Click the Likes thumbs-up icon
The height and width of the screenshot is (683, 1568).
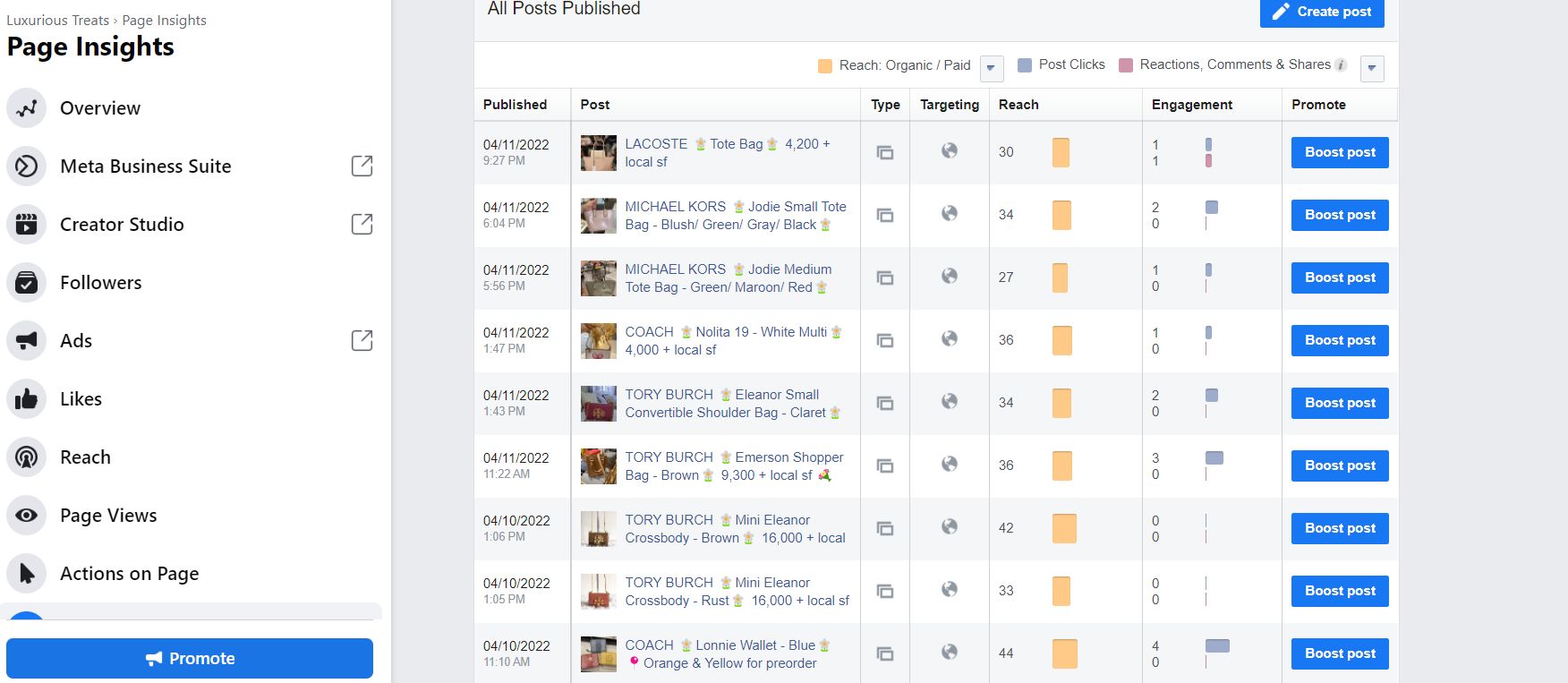click(27, 399)
